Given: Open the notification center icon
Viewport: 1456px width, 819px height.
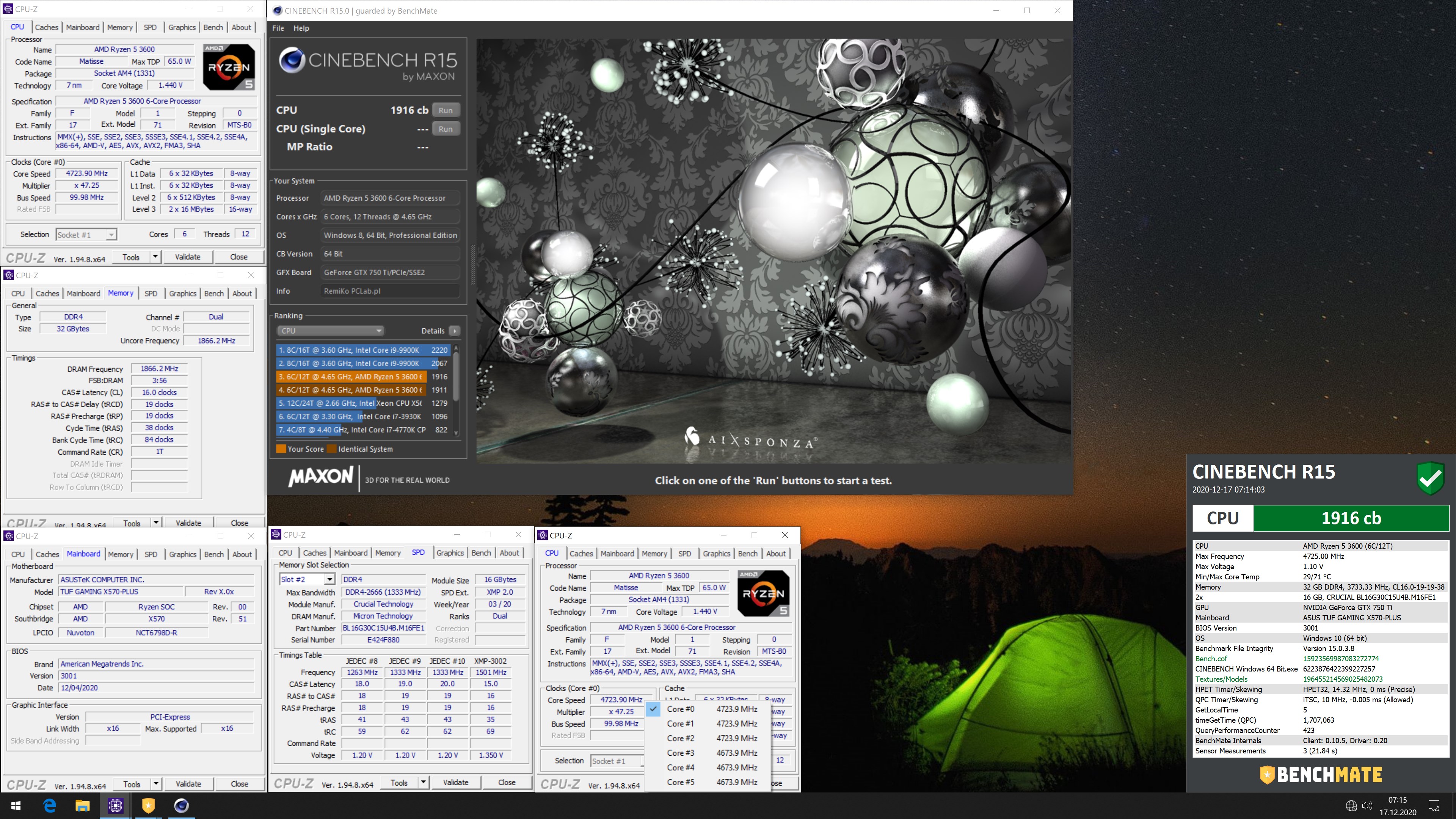Looking at the screenshot, I should click(x=1434, y=805).
